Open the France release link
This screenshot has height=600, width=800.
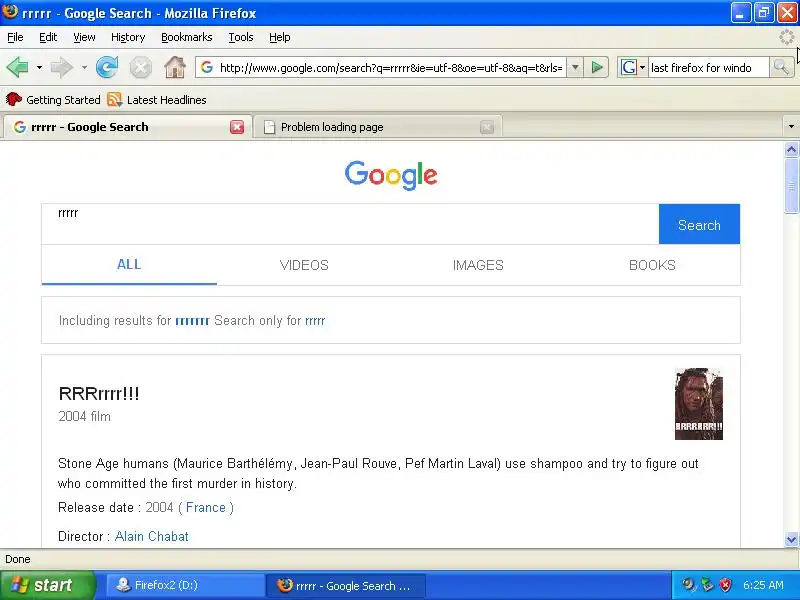206,508
